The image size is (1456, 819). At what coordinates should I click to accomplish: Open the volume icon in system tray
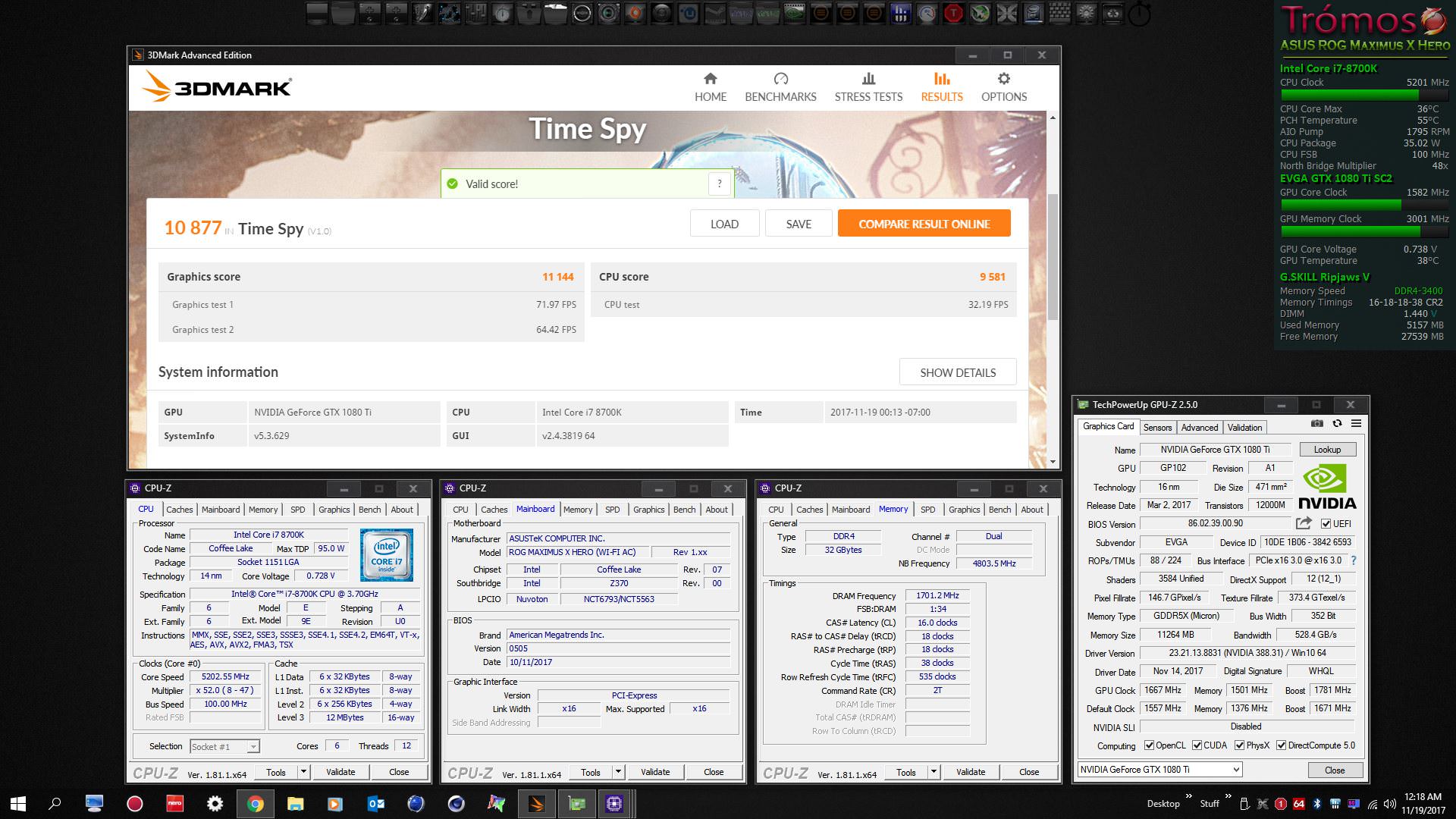click(1389, 804)
